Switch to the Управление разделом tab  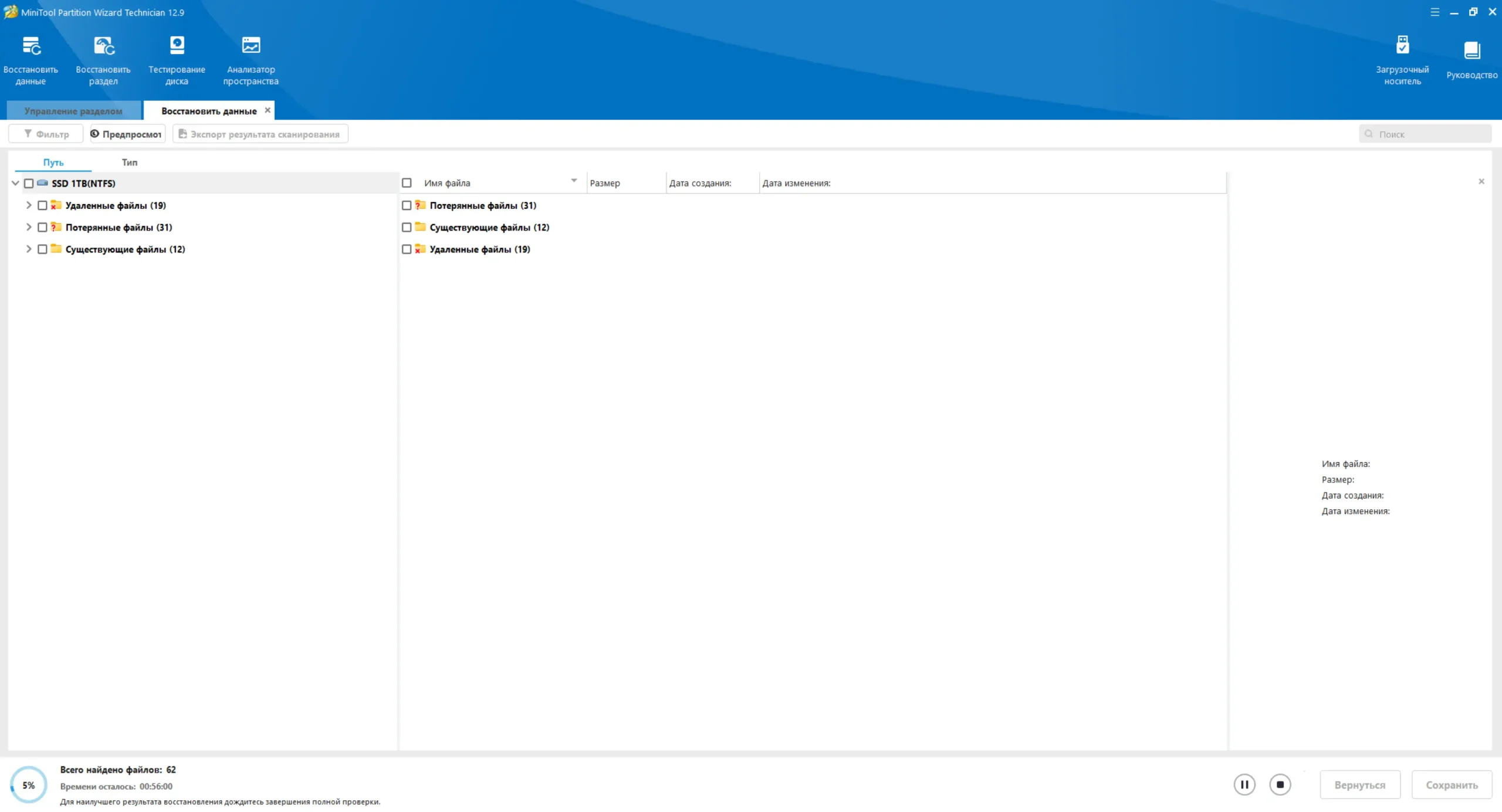(73, 111)
